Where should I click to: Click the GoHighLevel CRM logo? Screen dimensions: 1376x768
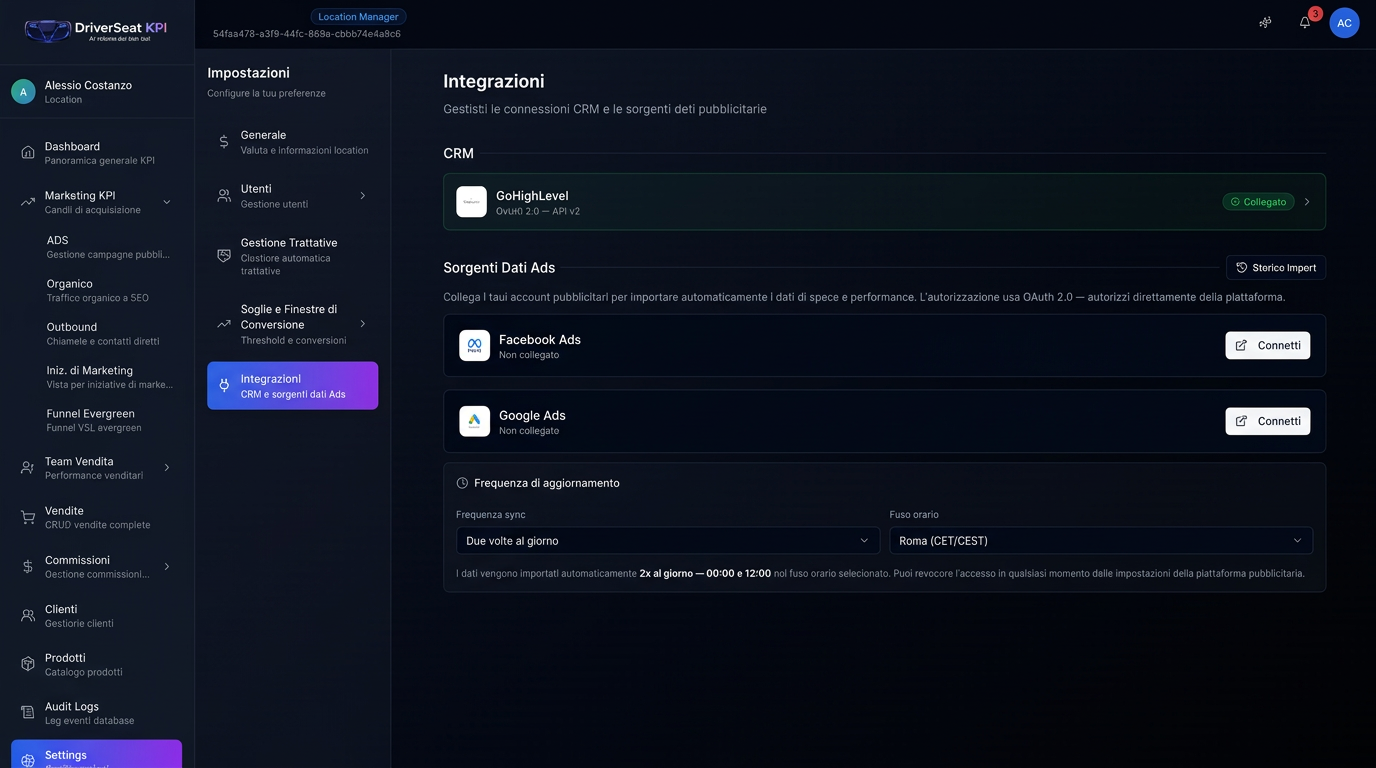click(471, 202)
